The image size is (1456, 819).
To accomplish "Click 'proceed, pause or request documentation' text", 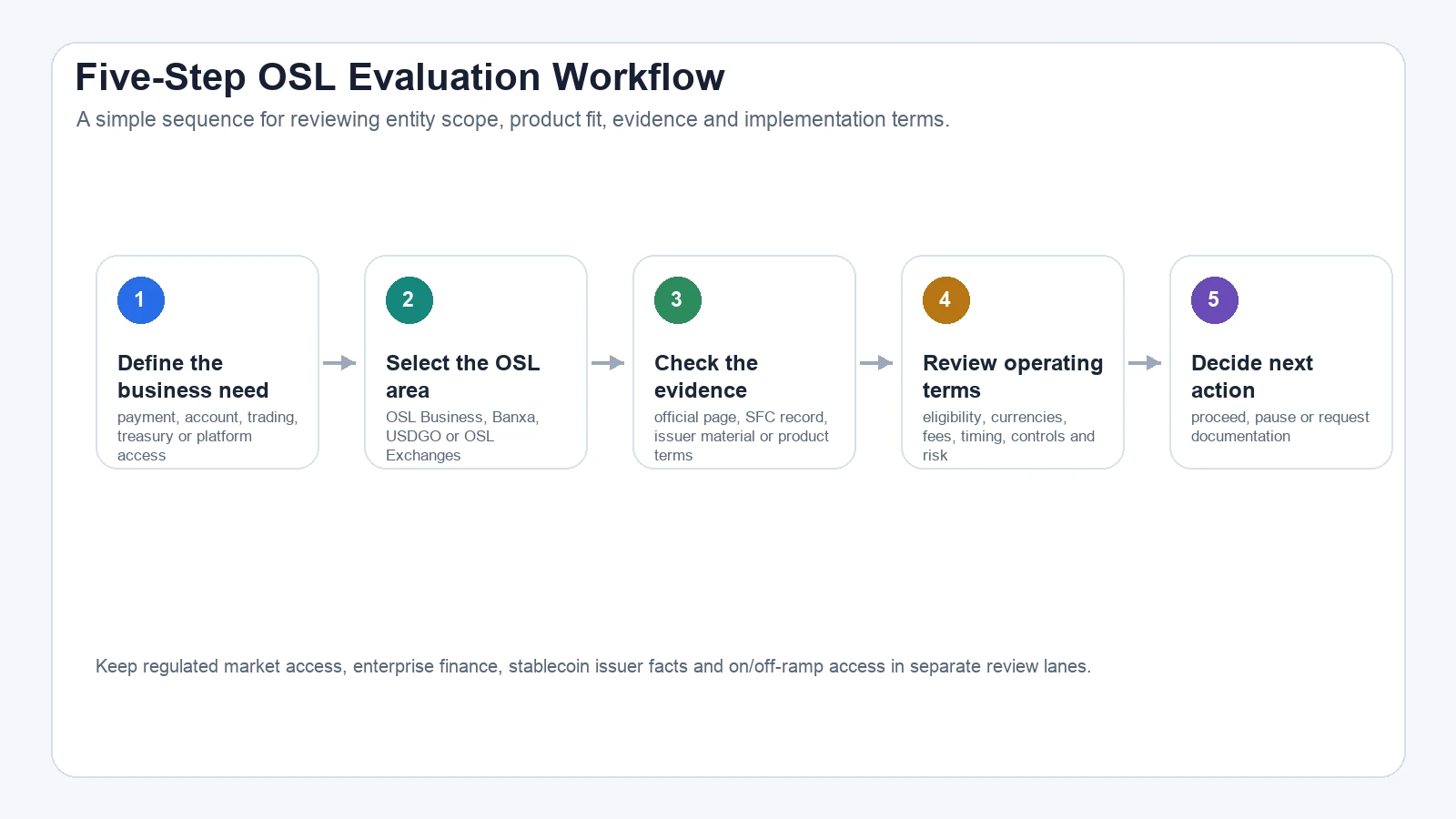I will 1279,427.
